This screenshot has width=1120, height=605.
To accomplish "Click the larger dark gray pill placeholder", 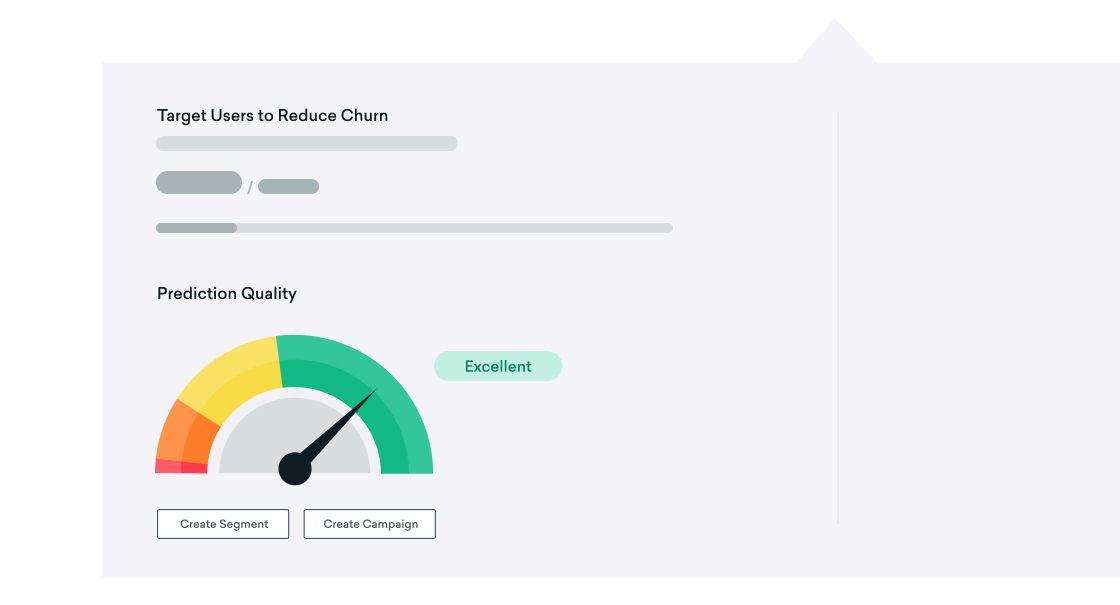I will pyautogui.click(x=199, y=183).
